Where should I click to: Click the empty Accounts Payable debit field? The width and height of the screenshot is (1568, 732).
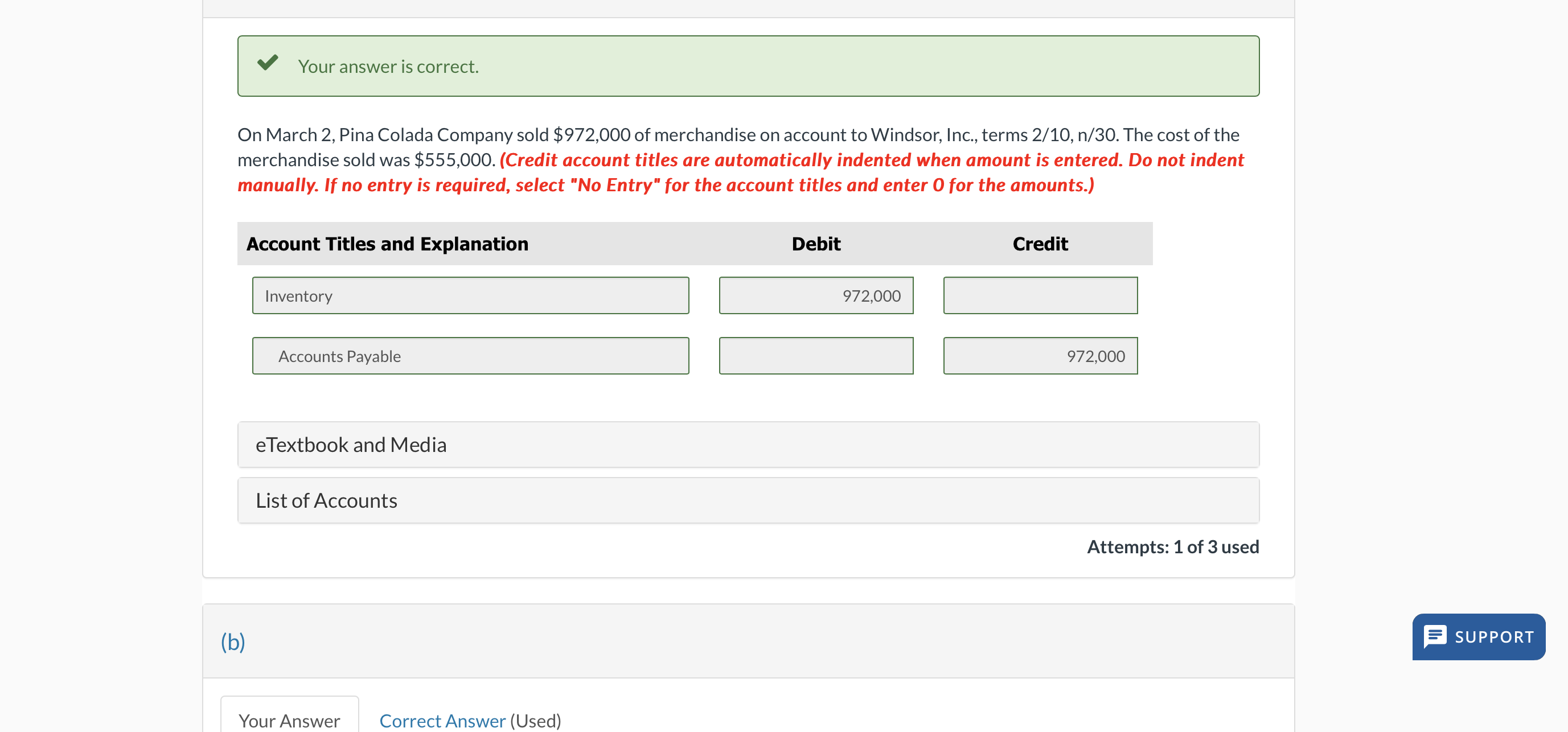point(816,356)
